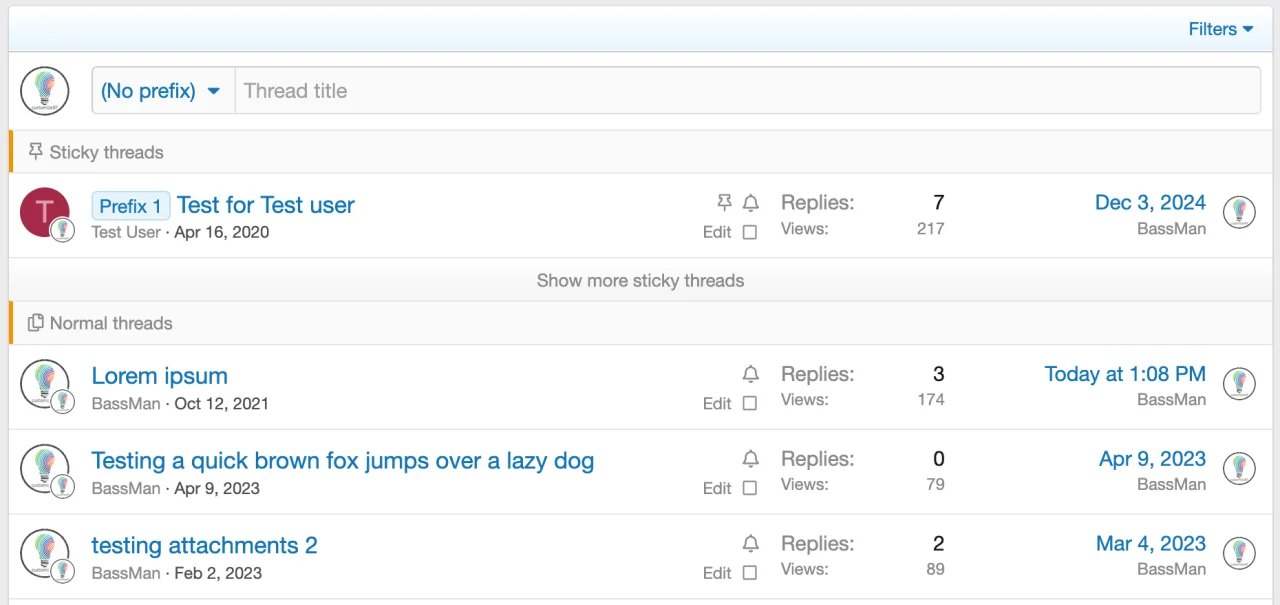This screenshot has width=1280, height=605.
Task: Click BassMan's avatar beside Dec 3, 2024
Action: pos(1239,212)
